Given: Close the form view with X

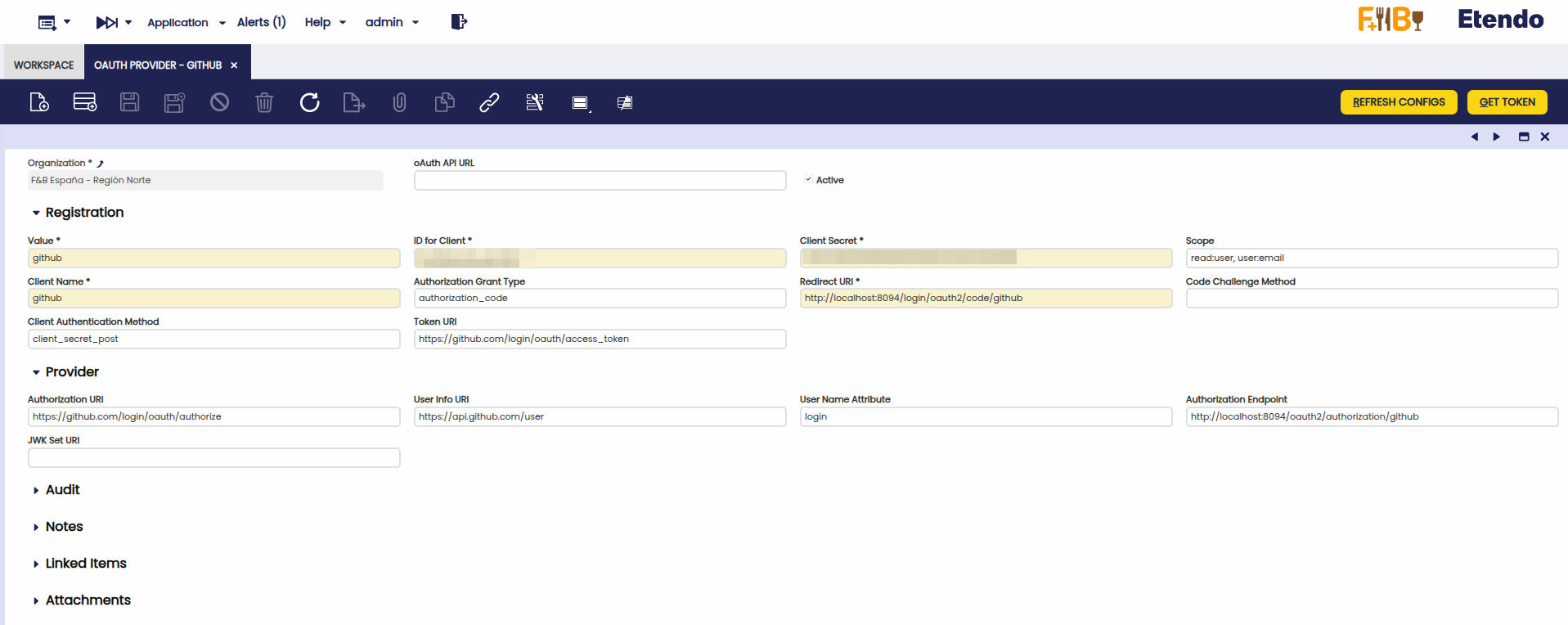Looking at the screenshot, I should (x=1545, y=137).
